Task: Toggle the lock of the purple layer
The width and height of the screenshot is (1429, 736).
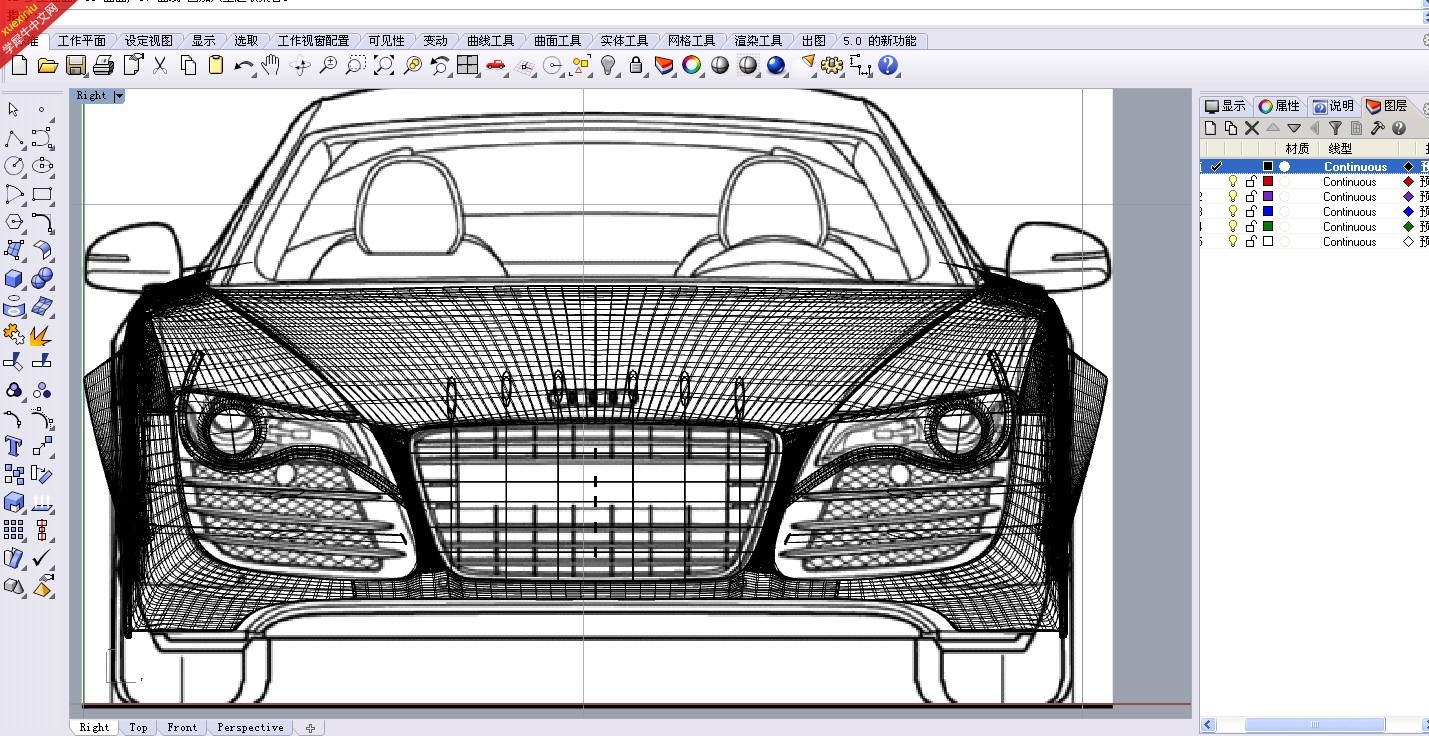Action: pyautogui.click(x=1251, y=197)
